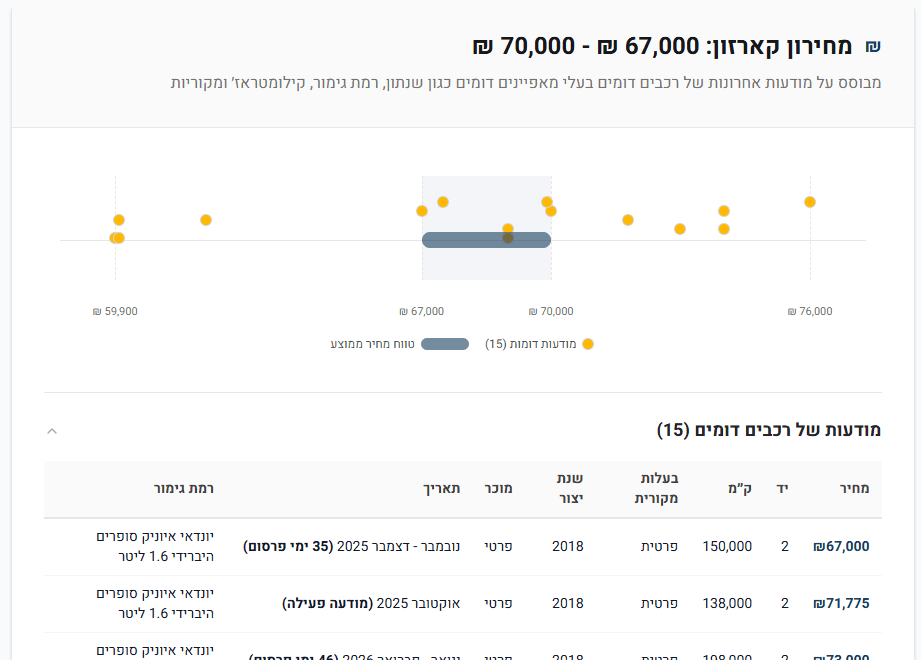Sort by the מוכר column header

[498, 488]
